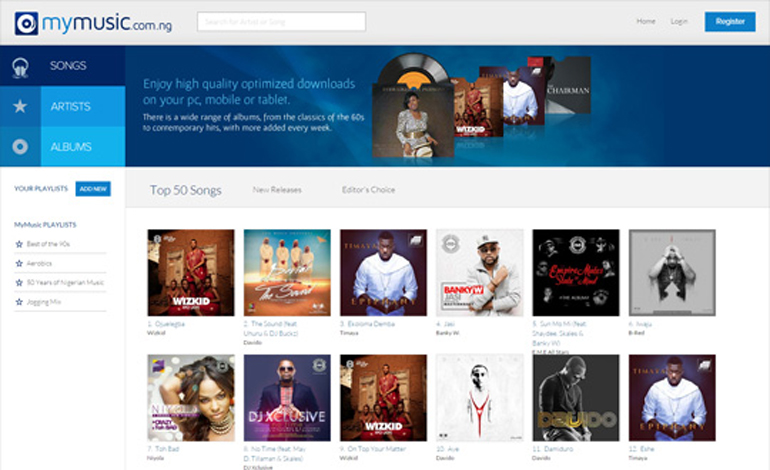Click the vinyl record album in the banner
This screenshot has width=770, height=470.
click(413, 105)
